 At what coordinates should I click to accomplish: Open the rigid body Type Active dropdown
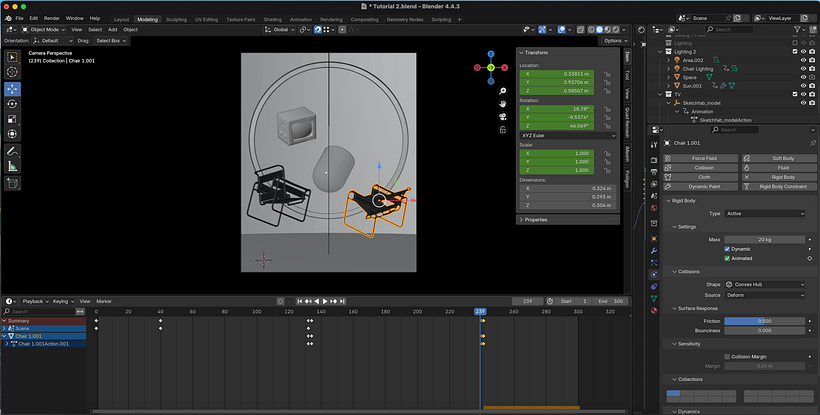point(765,213)
